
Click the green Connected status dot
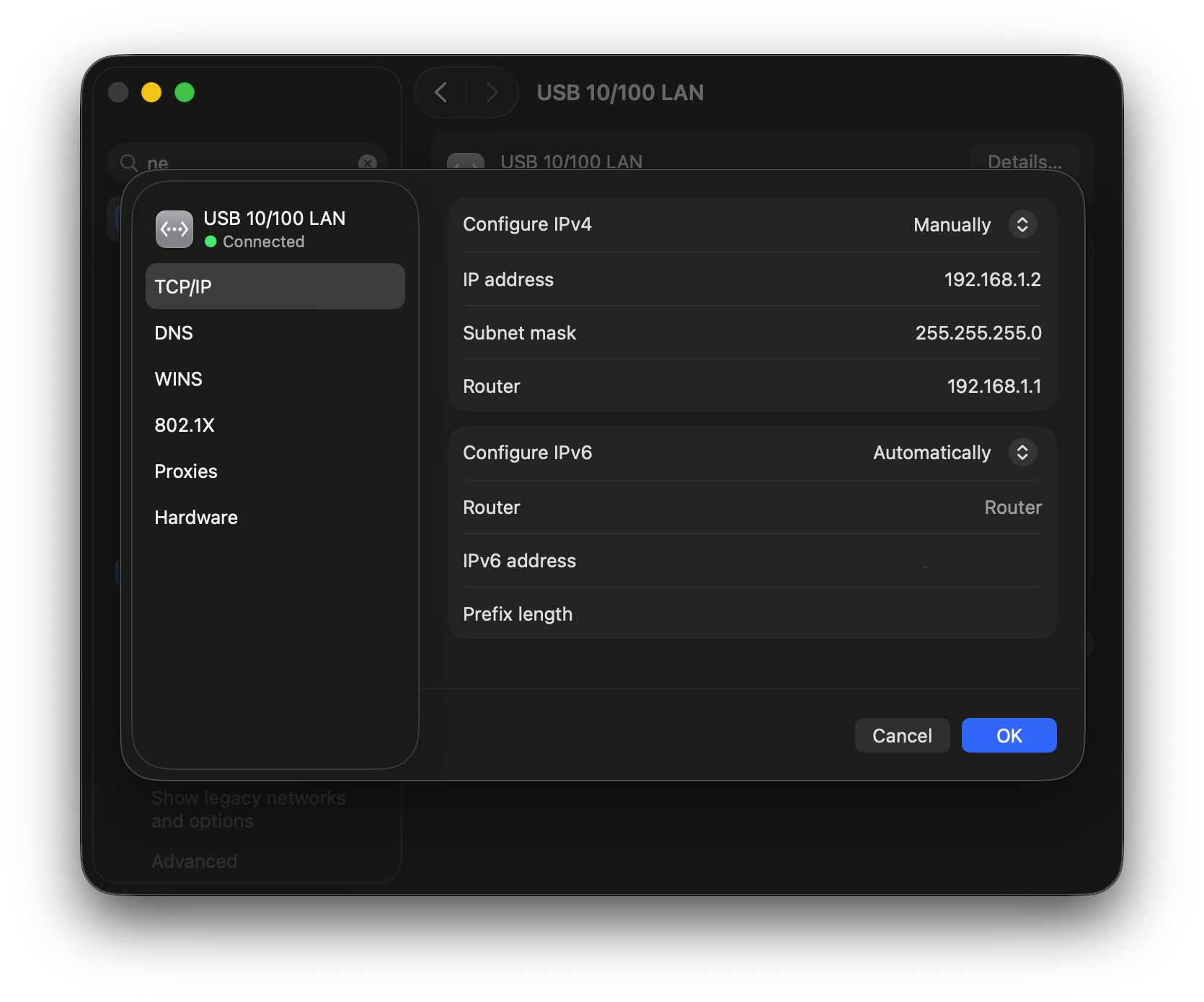tap(211, 242)
